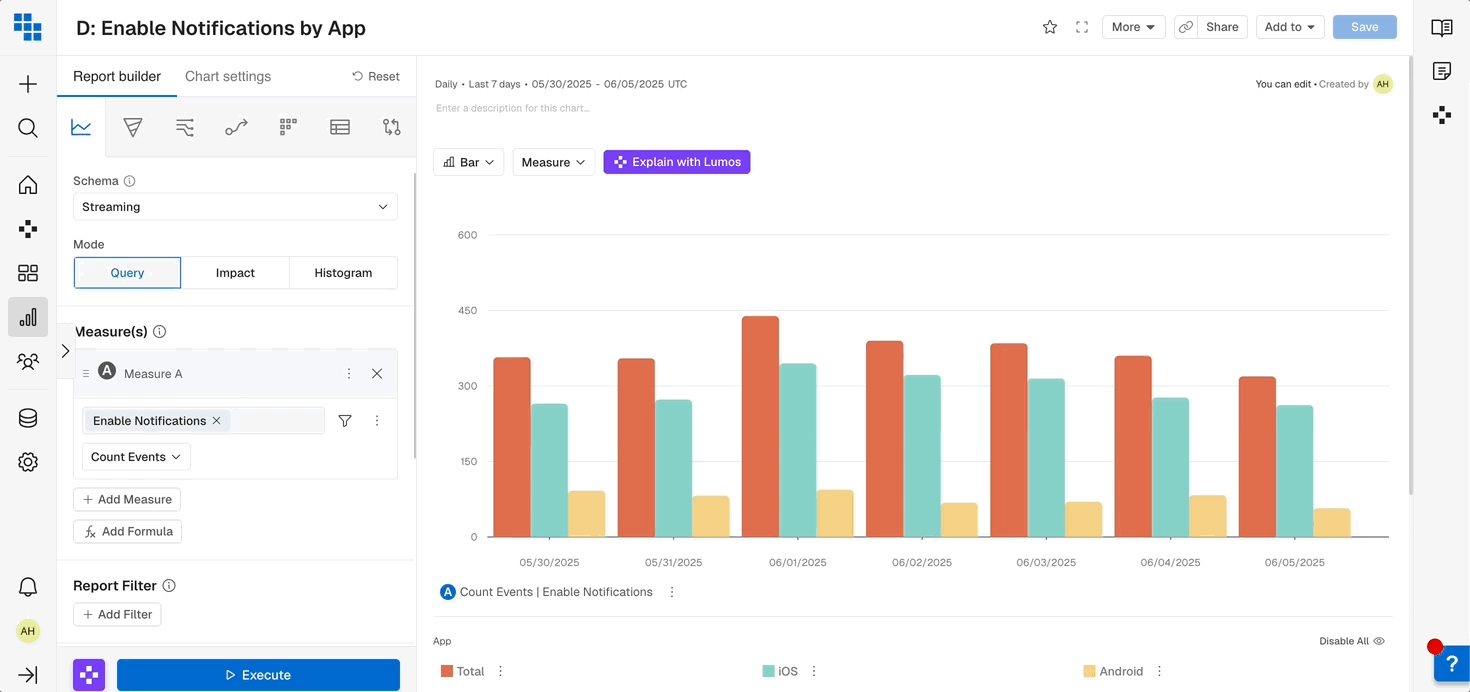The image size is (1470, 692).
Task: Select Query mode
Action: click(127, 273)
